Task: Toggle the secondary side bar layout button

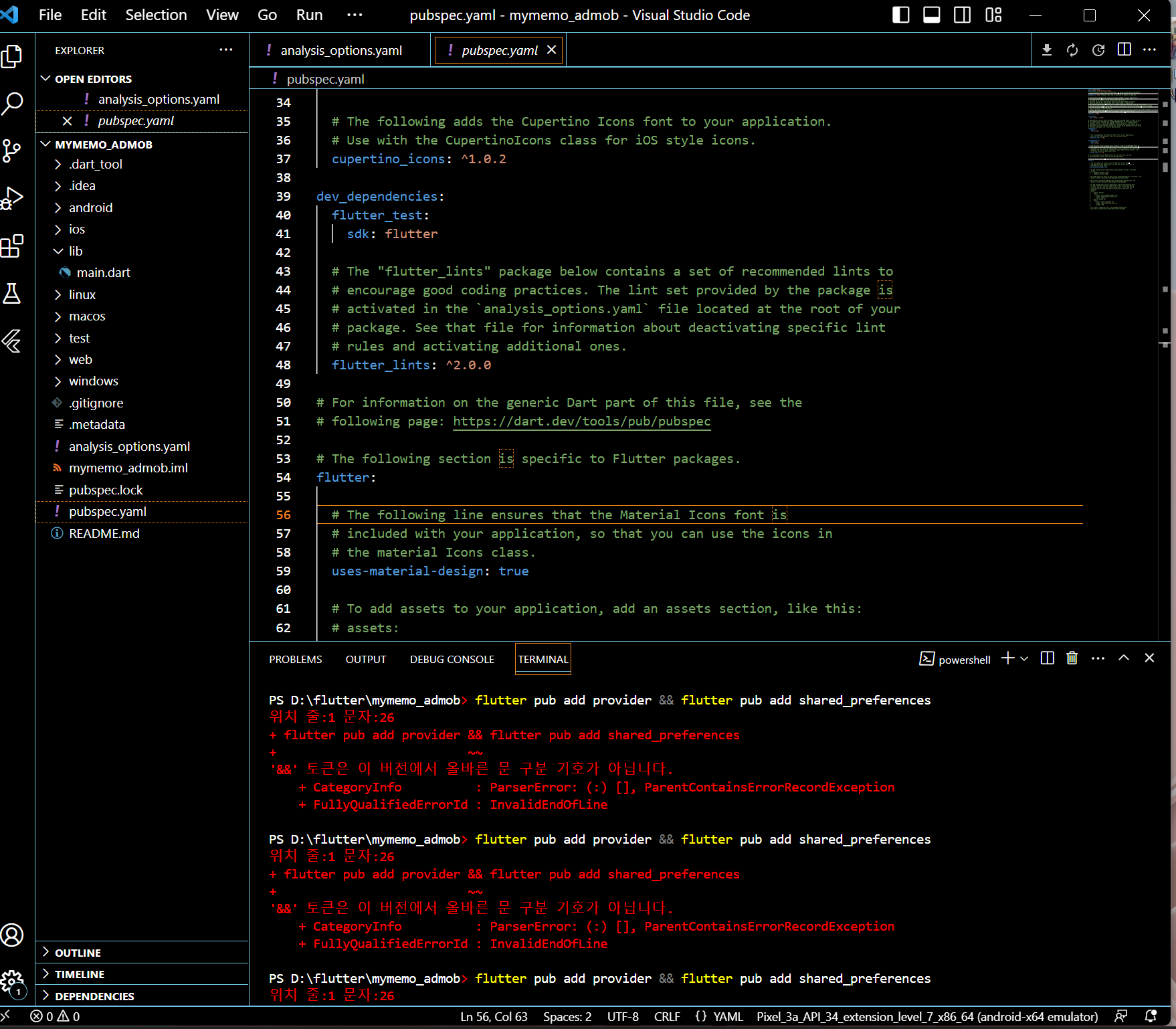Action: 963,15
